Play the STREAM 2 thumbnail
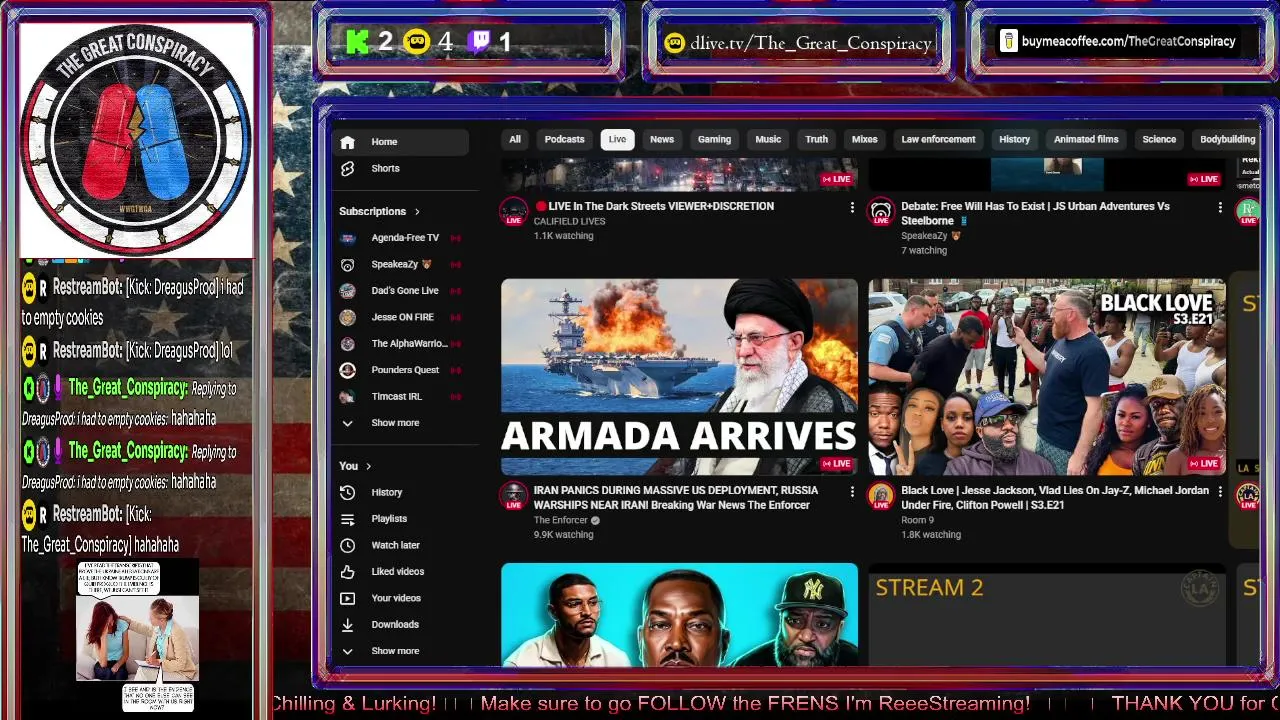 [1047, 614]
